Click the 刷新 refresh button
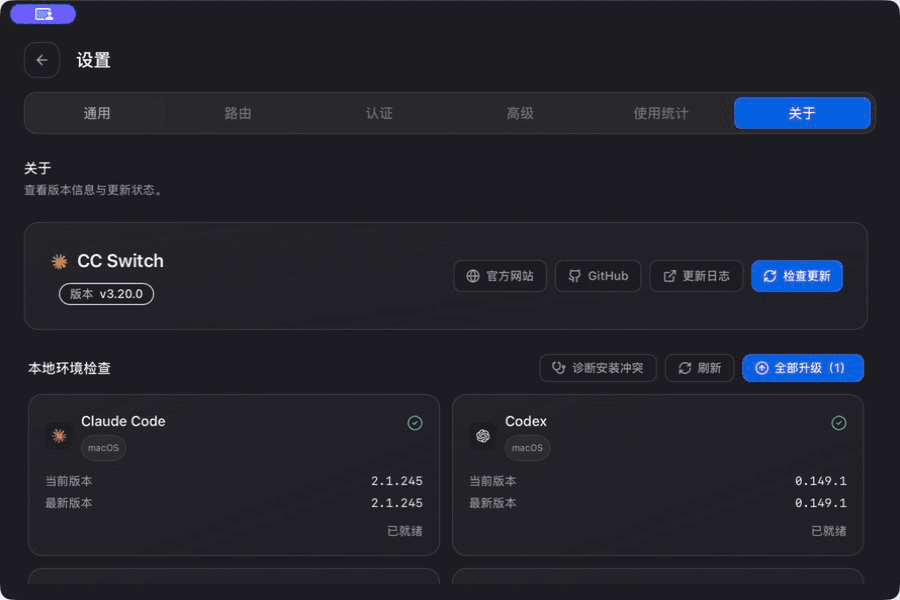The height and width of the screenshot is (600, 900). [x=699, y=368]
